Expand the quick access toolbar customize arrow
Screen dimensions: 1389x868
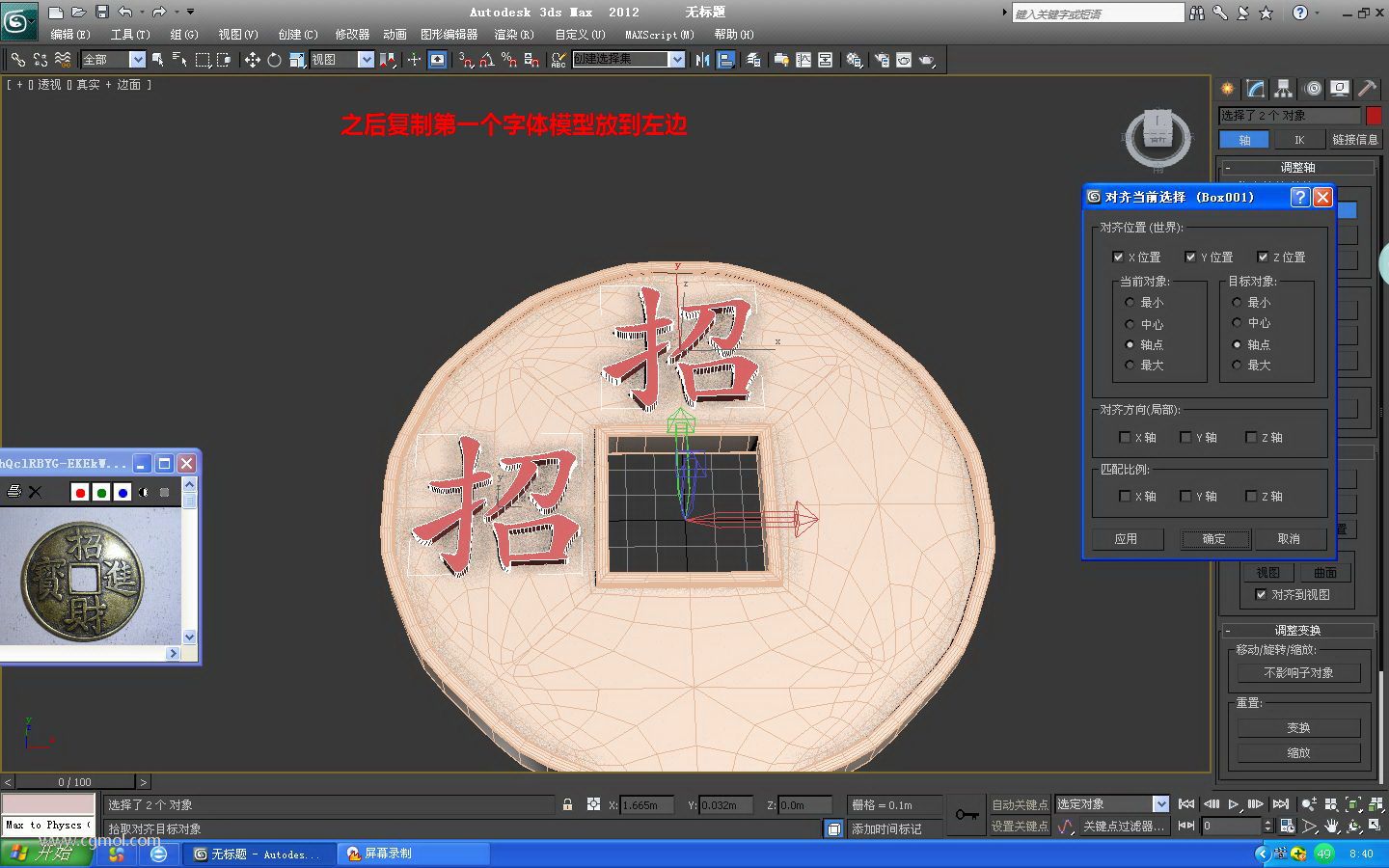click(x=190, y=13)
